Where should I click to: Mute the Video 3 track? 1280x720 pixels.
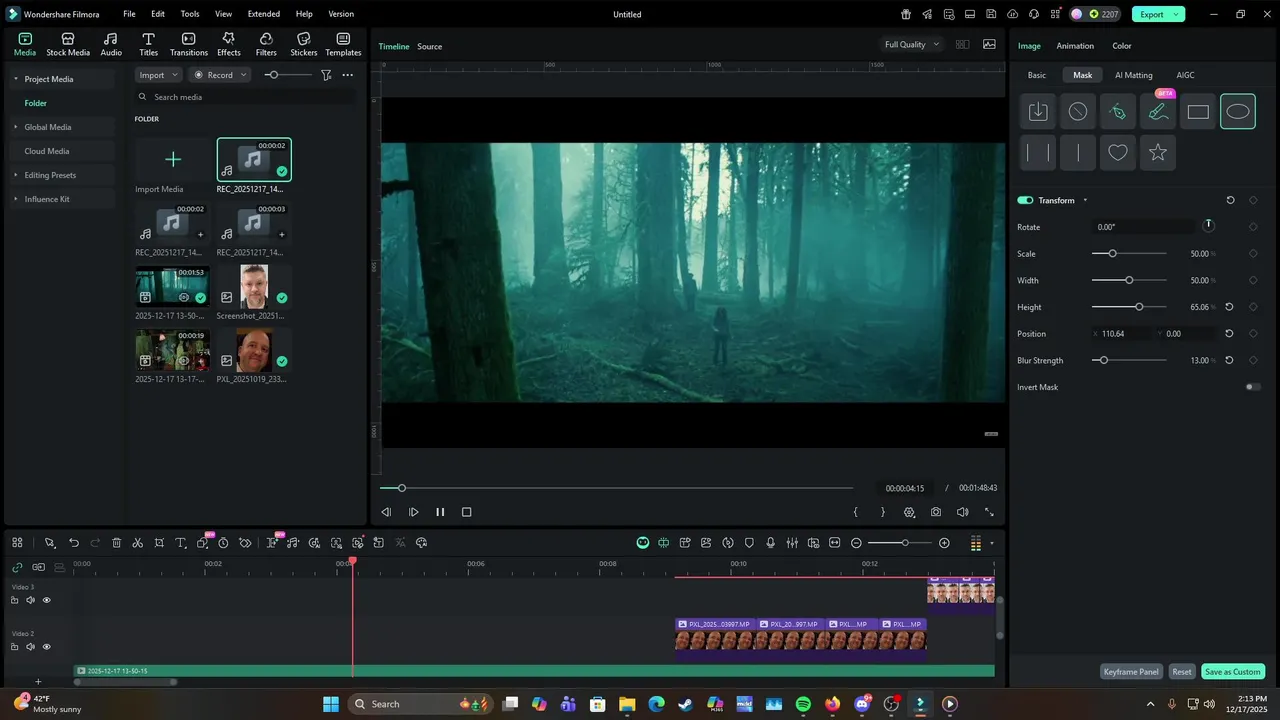coord(30,600)
